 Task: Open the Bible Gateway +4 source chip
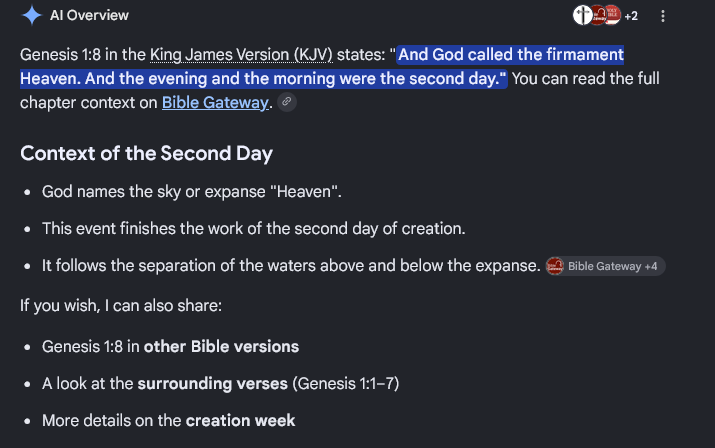(x=606, y=266)
